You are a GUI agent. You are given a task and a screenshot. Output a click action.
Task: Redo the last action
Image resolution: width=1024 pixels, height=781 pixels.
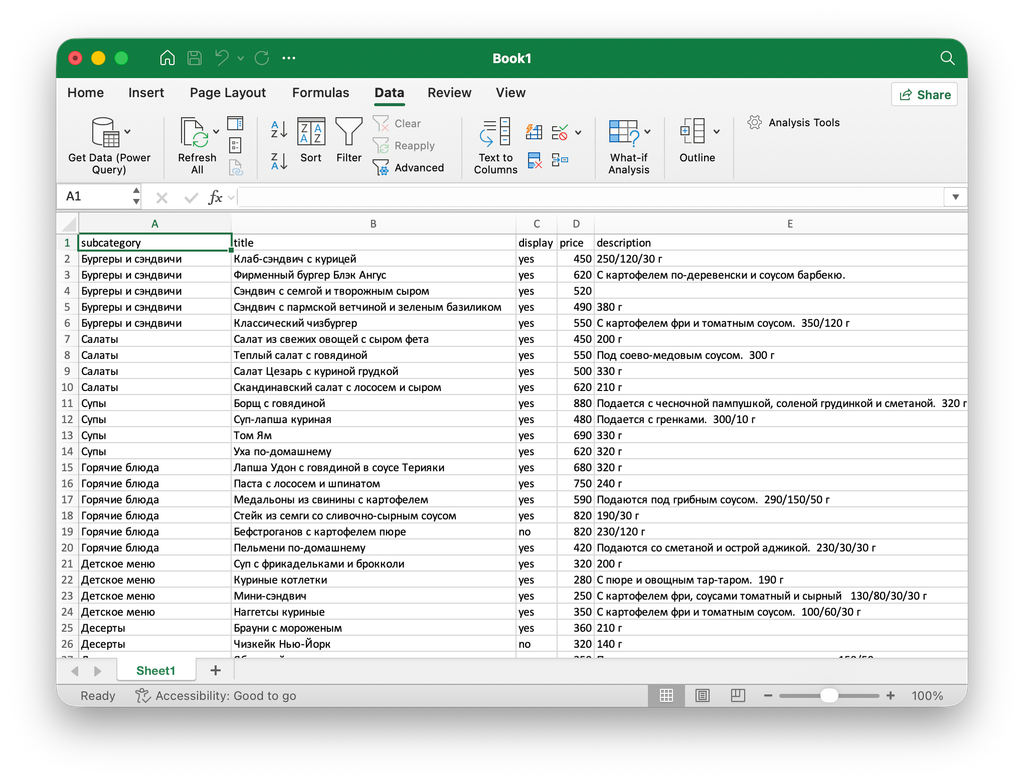tap(262, 58)
